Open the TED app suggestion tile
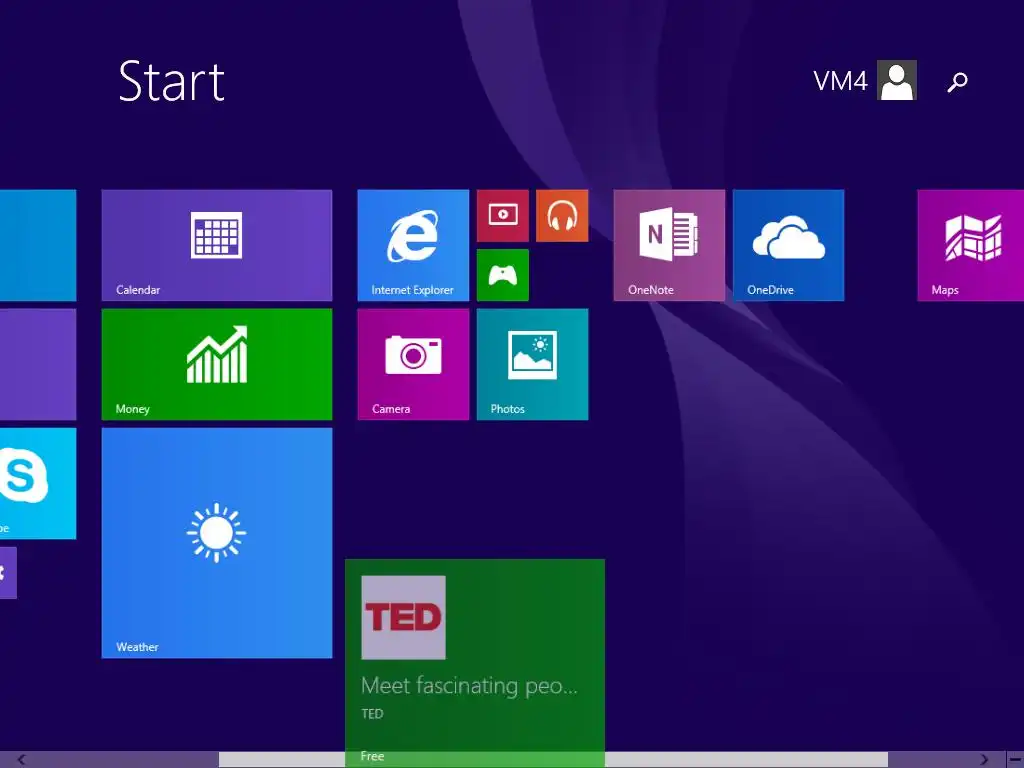Viewport: 1024px width, 768px height. 475,663
